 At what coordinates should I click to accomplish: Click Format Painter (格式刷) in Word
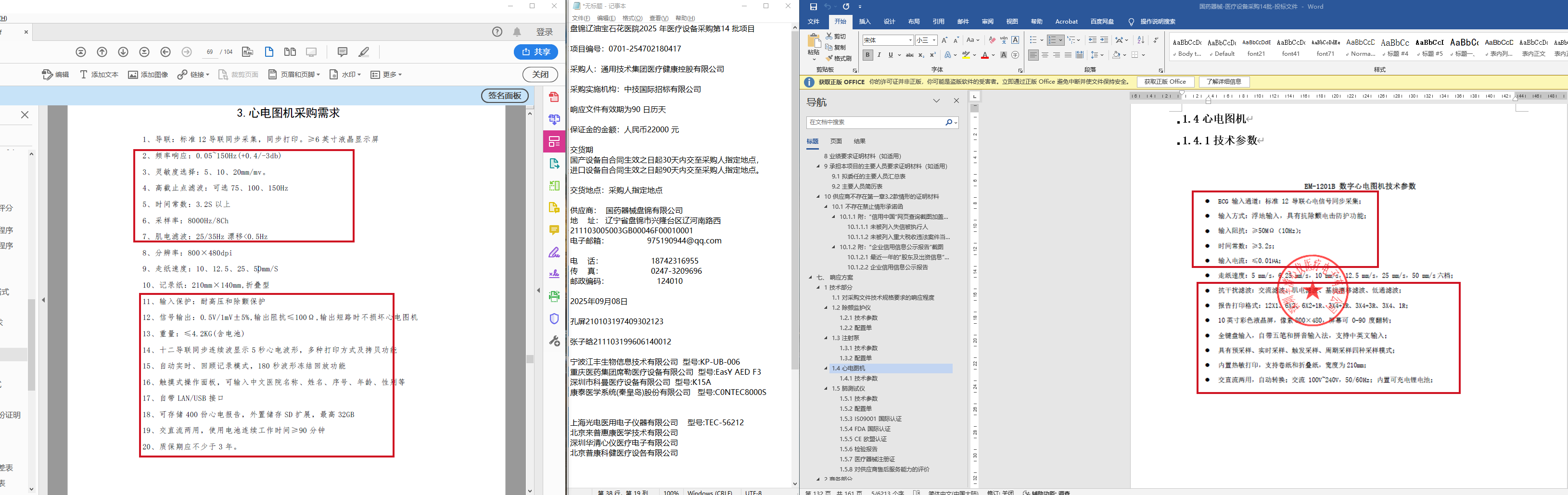pyautogui.click(x=838, y=59)
